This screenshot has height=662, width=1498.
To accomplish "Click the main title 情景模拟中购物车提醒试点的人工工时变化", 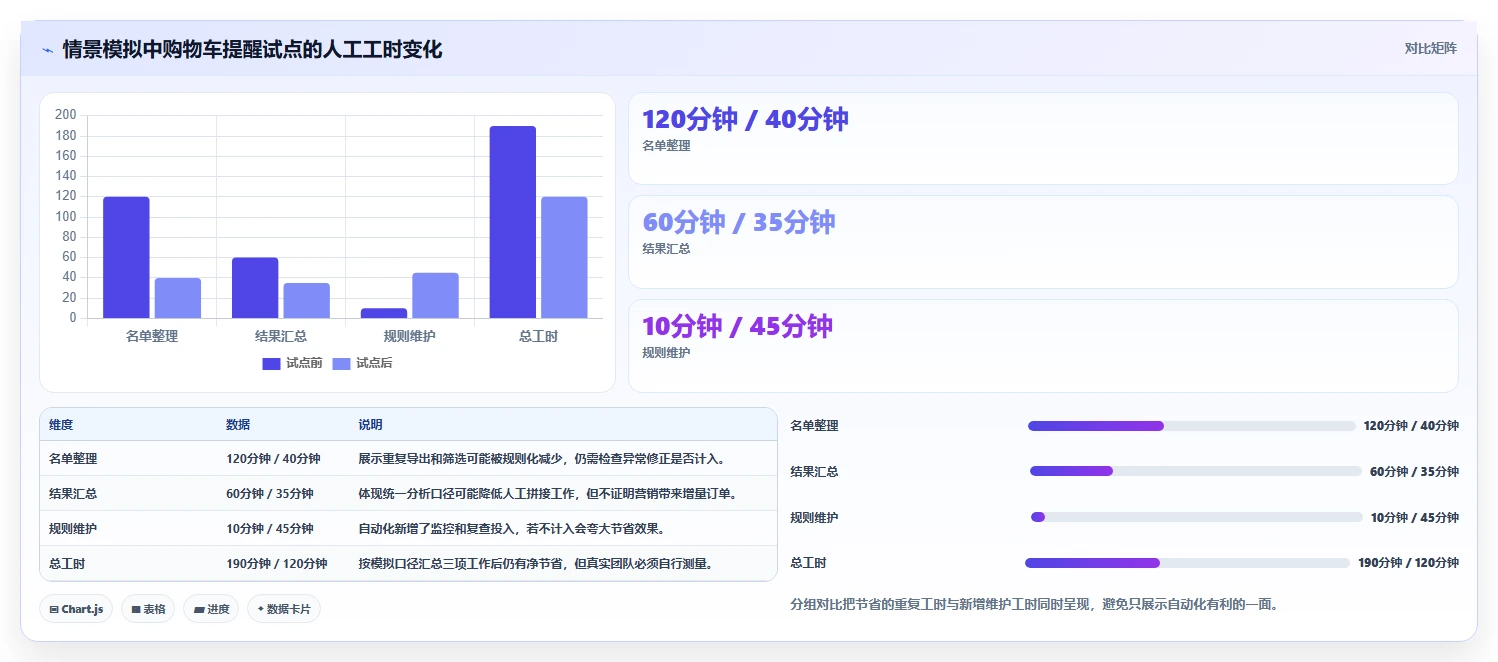I will click(252, 49).
